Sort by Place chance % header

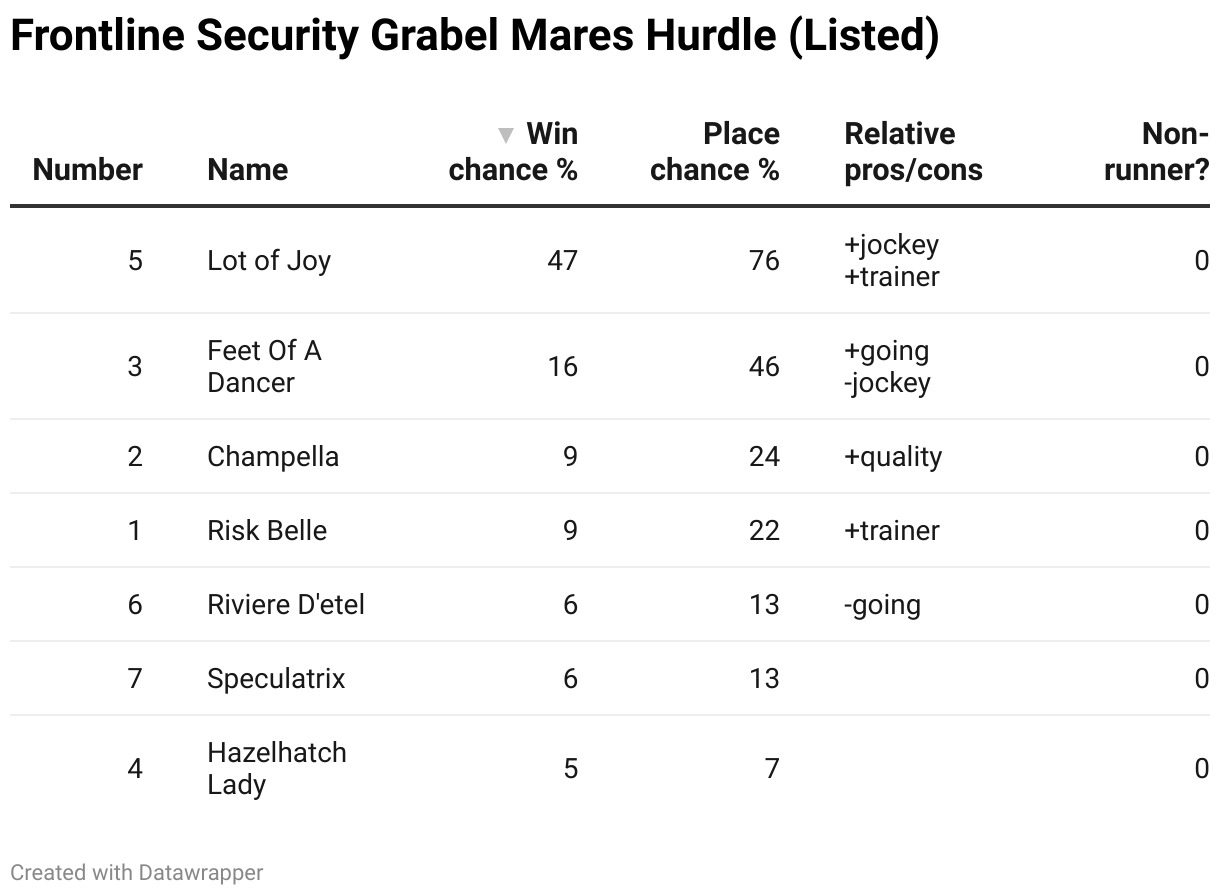(714, 152)
